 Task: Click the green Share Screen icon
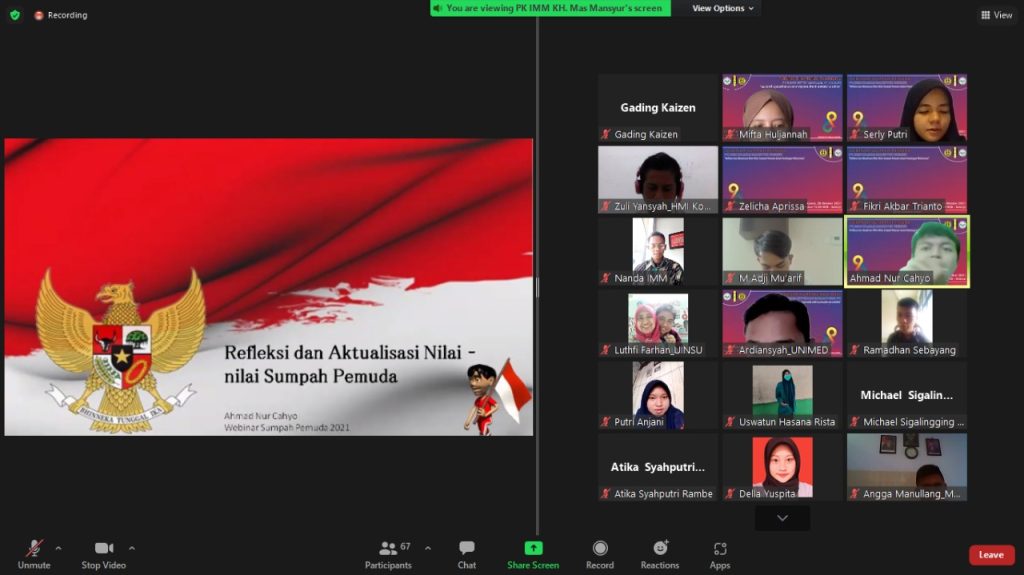pos(533,548)
